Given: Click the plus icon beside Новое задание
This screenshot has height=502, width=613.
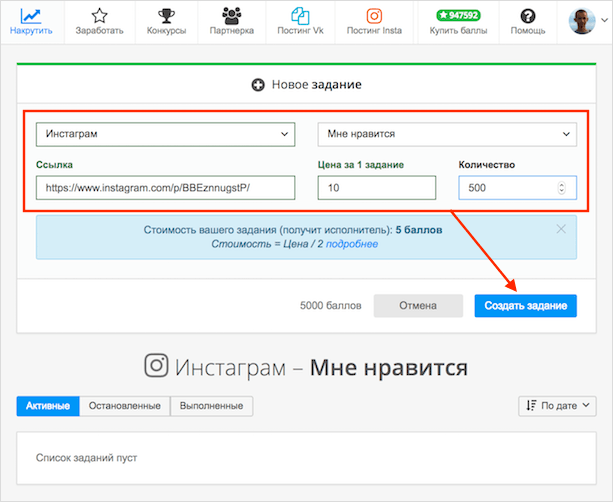Looking at the screenshot, I should [x=258, y=85].
